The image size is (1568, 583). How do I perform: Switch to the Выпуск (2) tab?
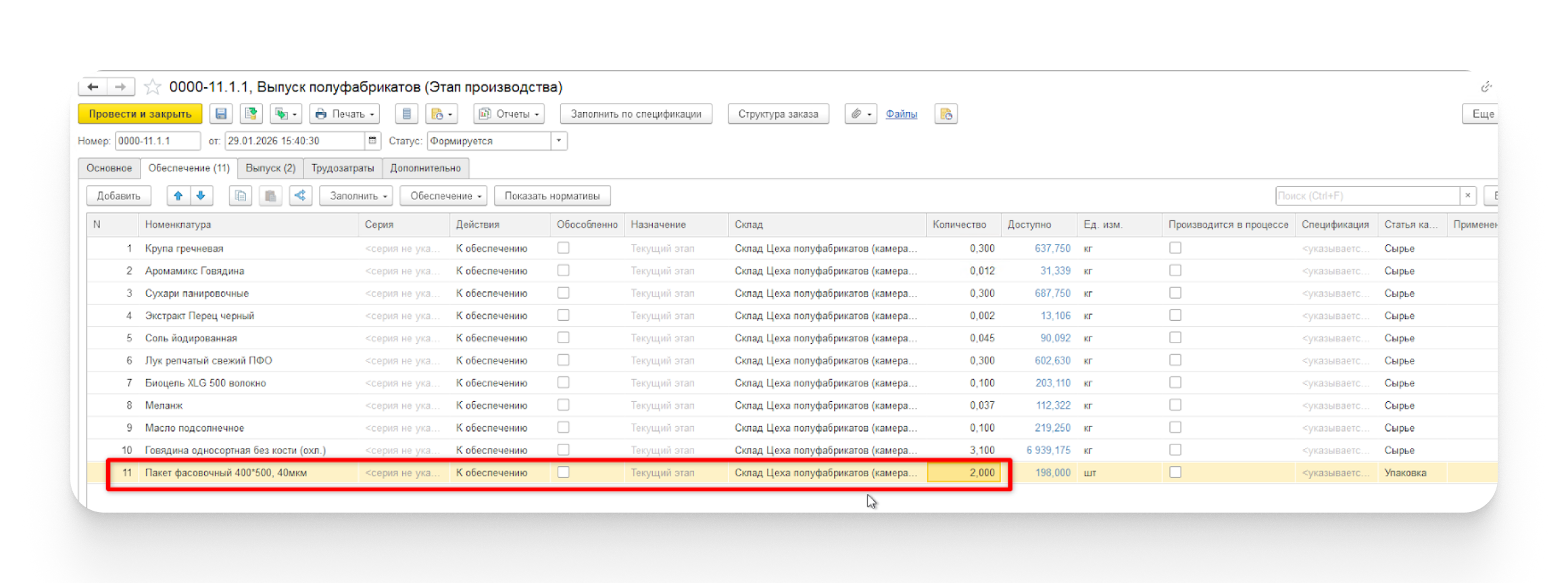click(x=270, y=168)
